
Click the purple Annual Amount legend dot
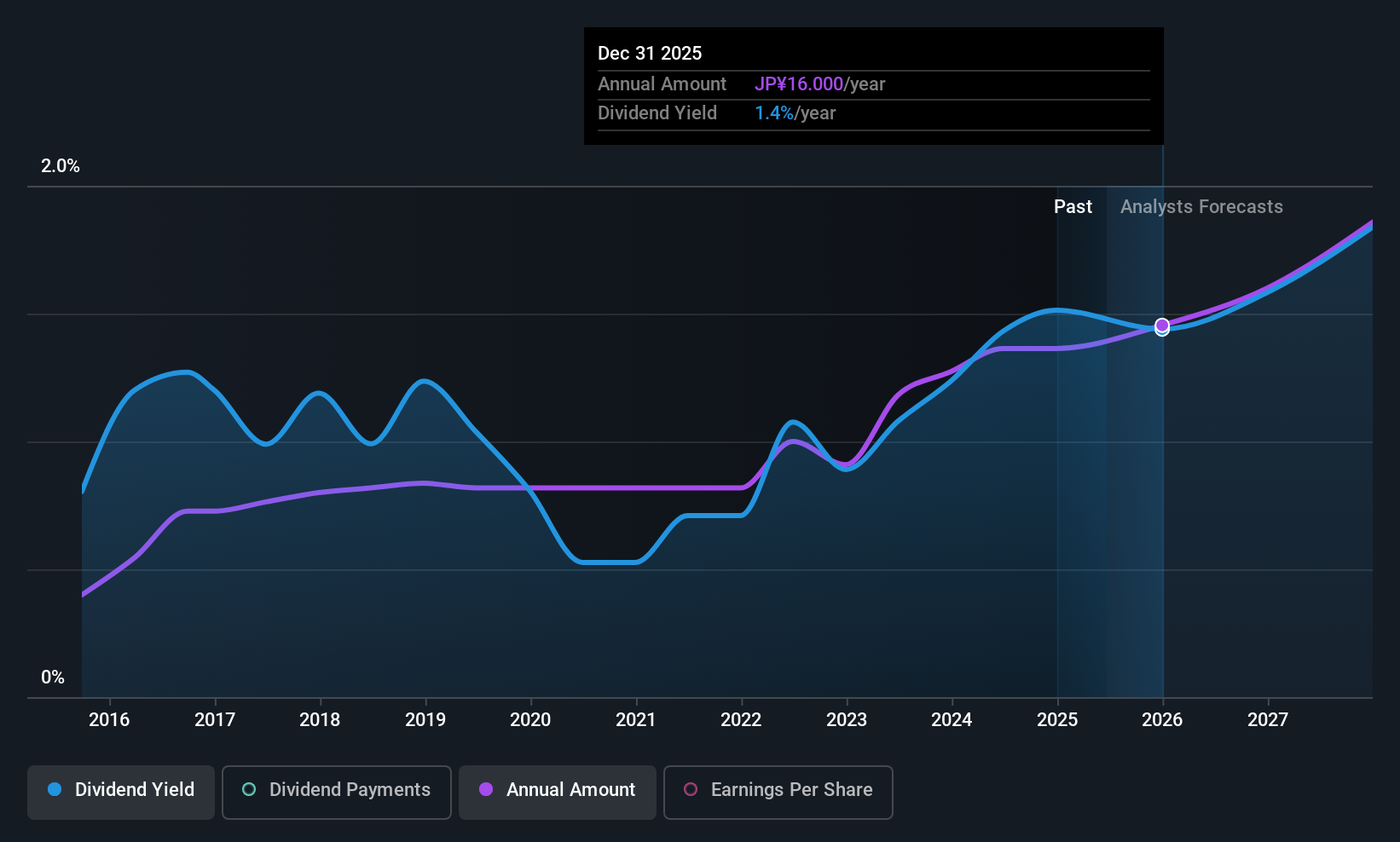[486, 789]
